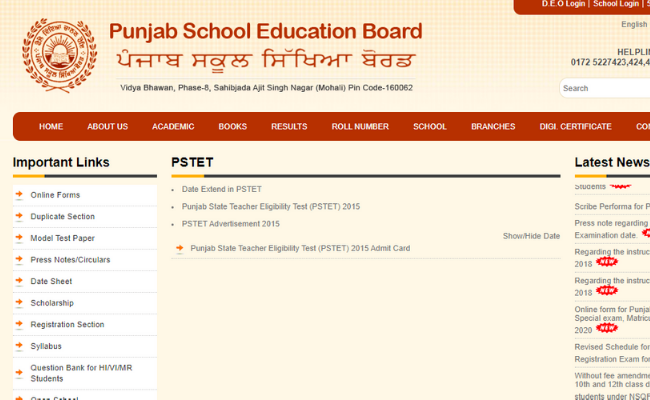The width and height of the screenshot is (650, 400).
Task: Open the RESULTS menu item
Action: pyautogui.click(x=289, y=127)
